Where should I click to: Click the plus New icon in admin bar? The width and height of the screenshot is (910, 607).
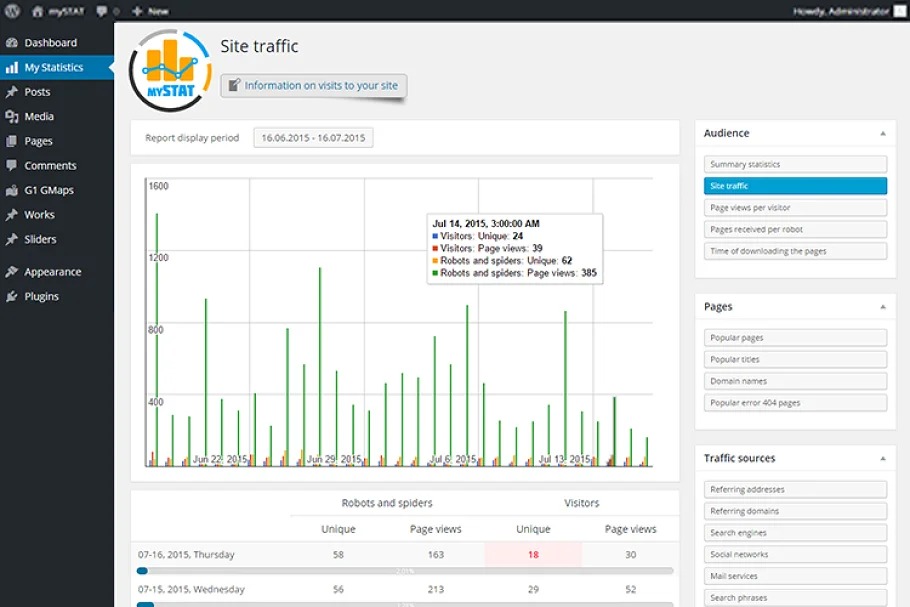[x=138, y=11]
